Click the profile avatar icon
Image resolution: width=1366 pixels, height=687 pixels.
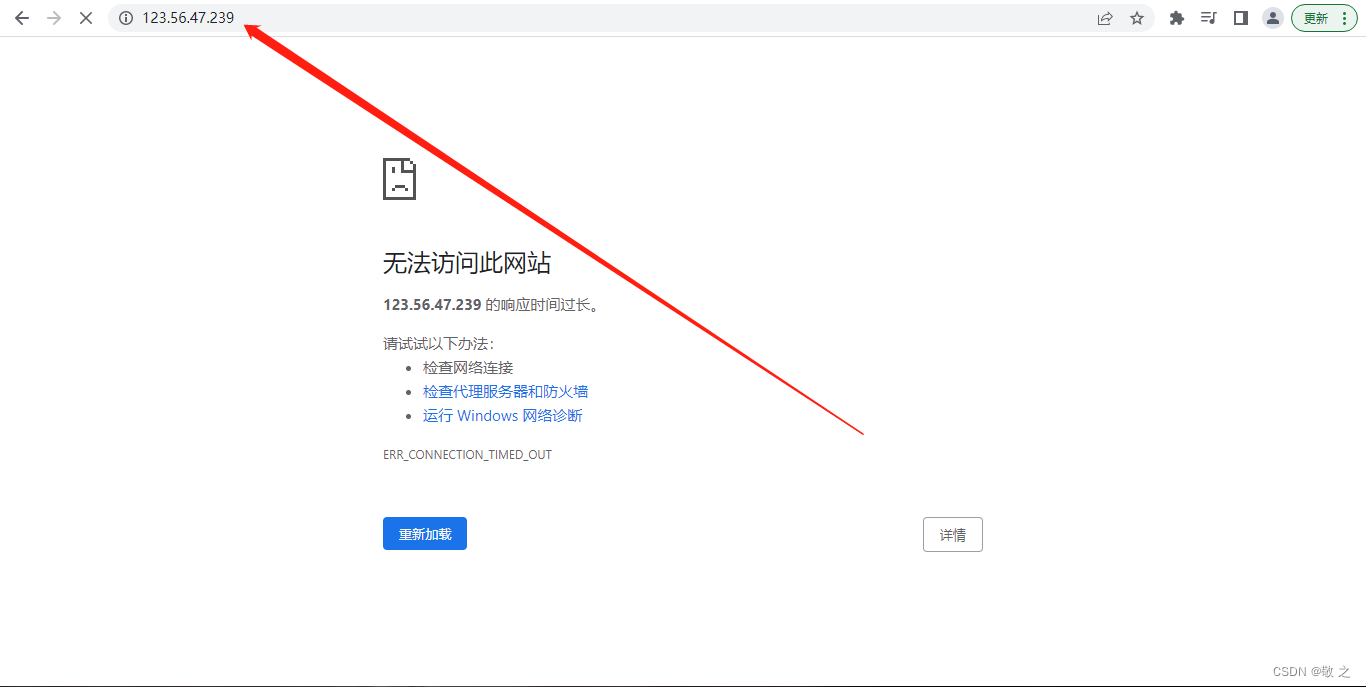pos(1272,18)
